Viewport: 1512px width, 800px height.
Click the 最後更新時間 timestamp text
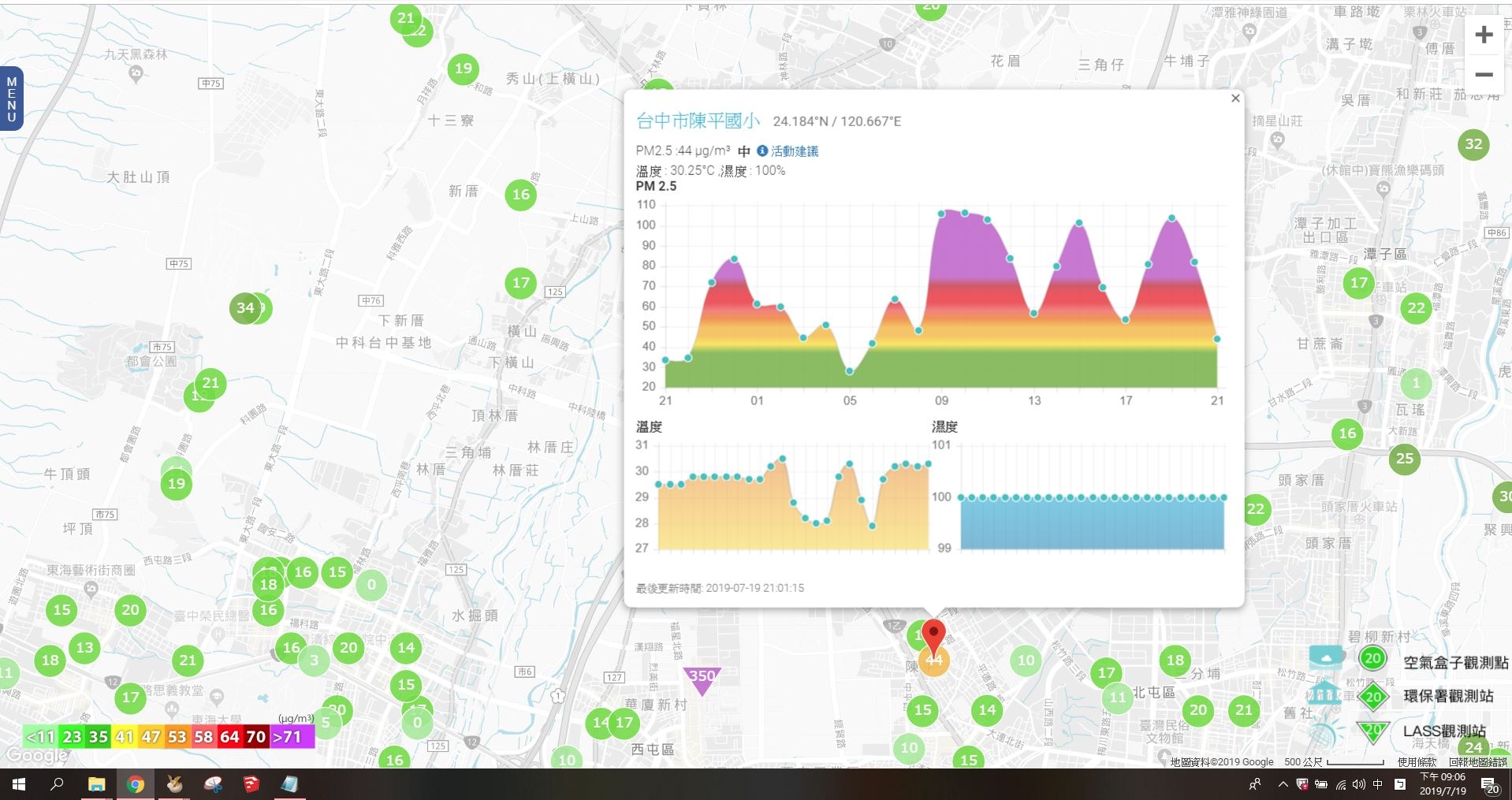[720, 588]
